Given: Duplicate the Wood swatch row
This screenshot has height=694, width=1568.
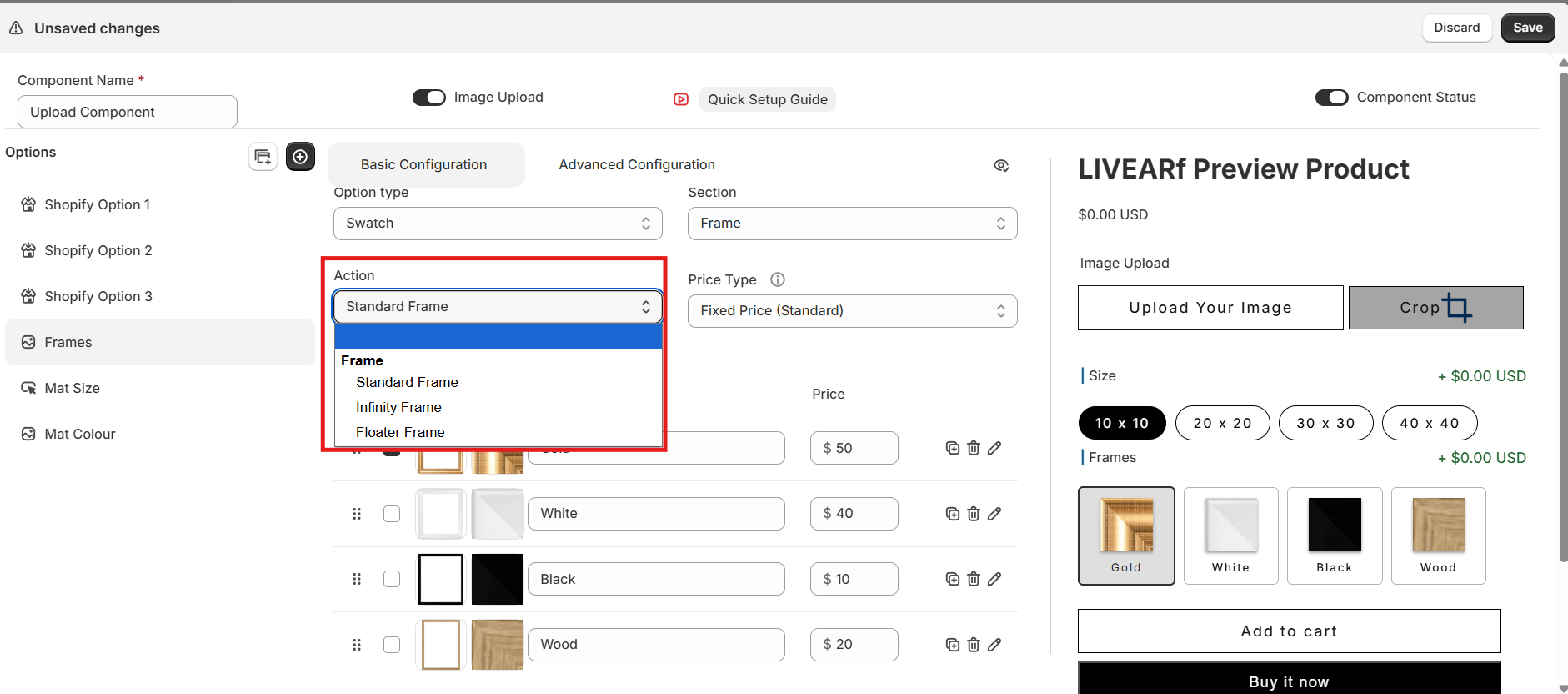Looking at the screenshot, I should coord(952,645).
